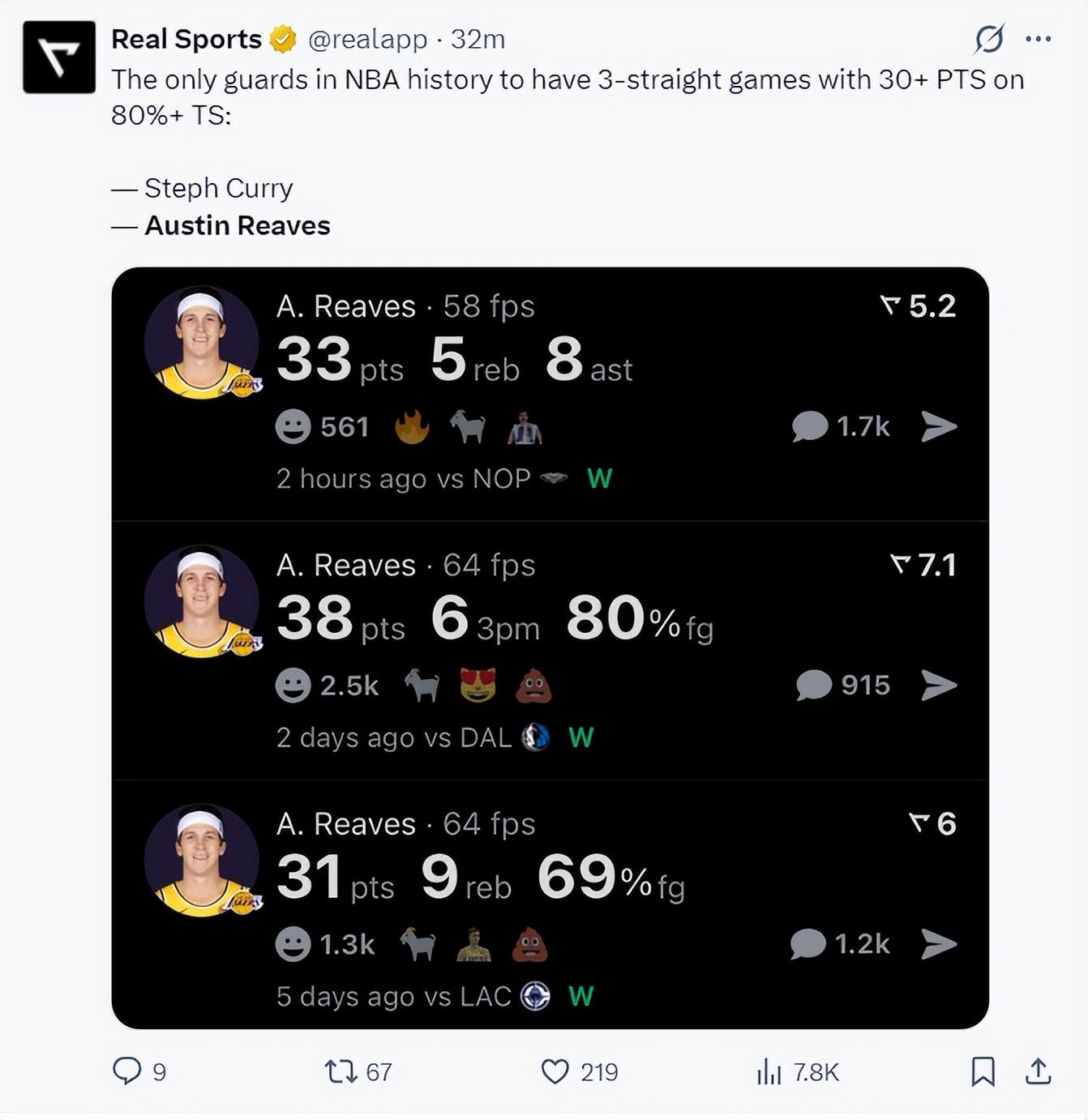Tap the fire reaction on NOP game
This screenshot has height=1120, width=1088.
412,426
